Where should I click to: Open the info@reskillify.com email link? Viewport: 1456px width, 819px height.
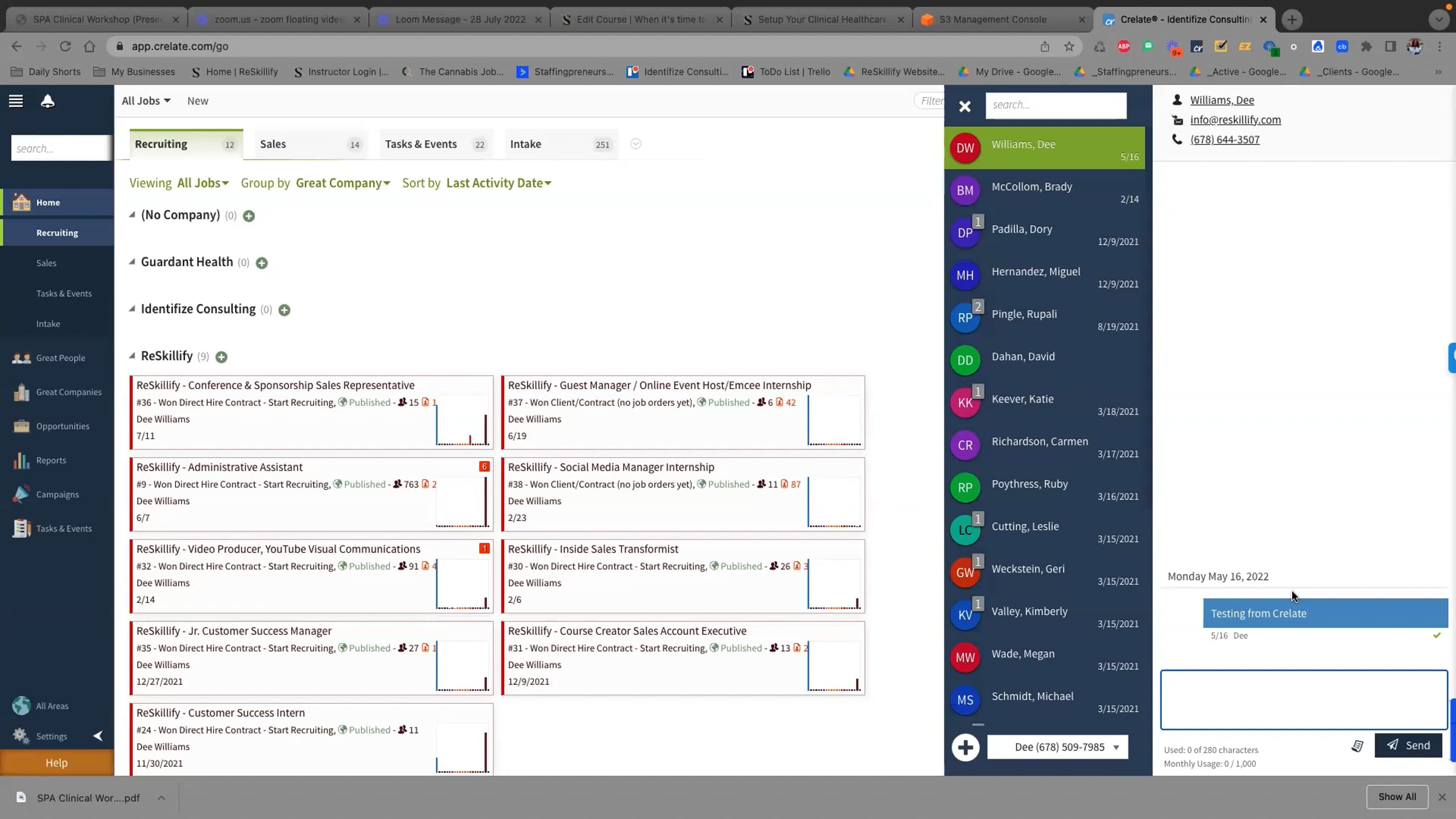(1235, 120)
